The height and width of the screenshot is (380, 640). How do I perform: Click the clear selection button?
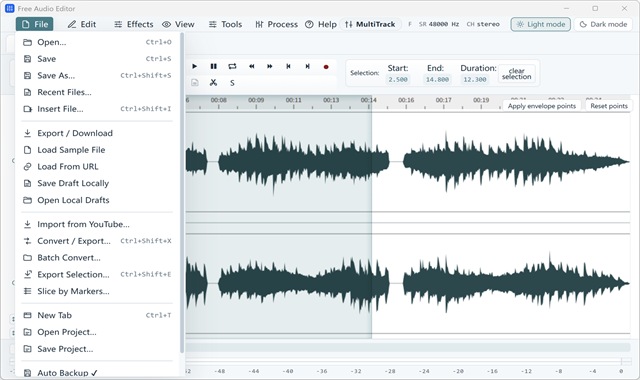(516, 74)
